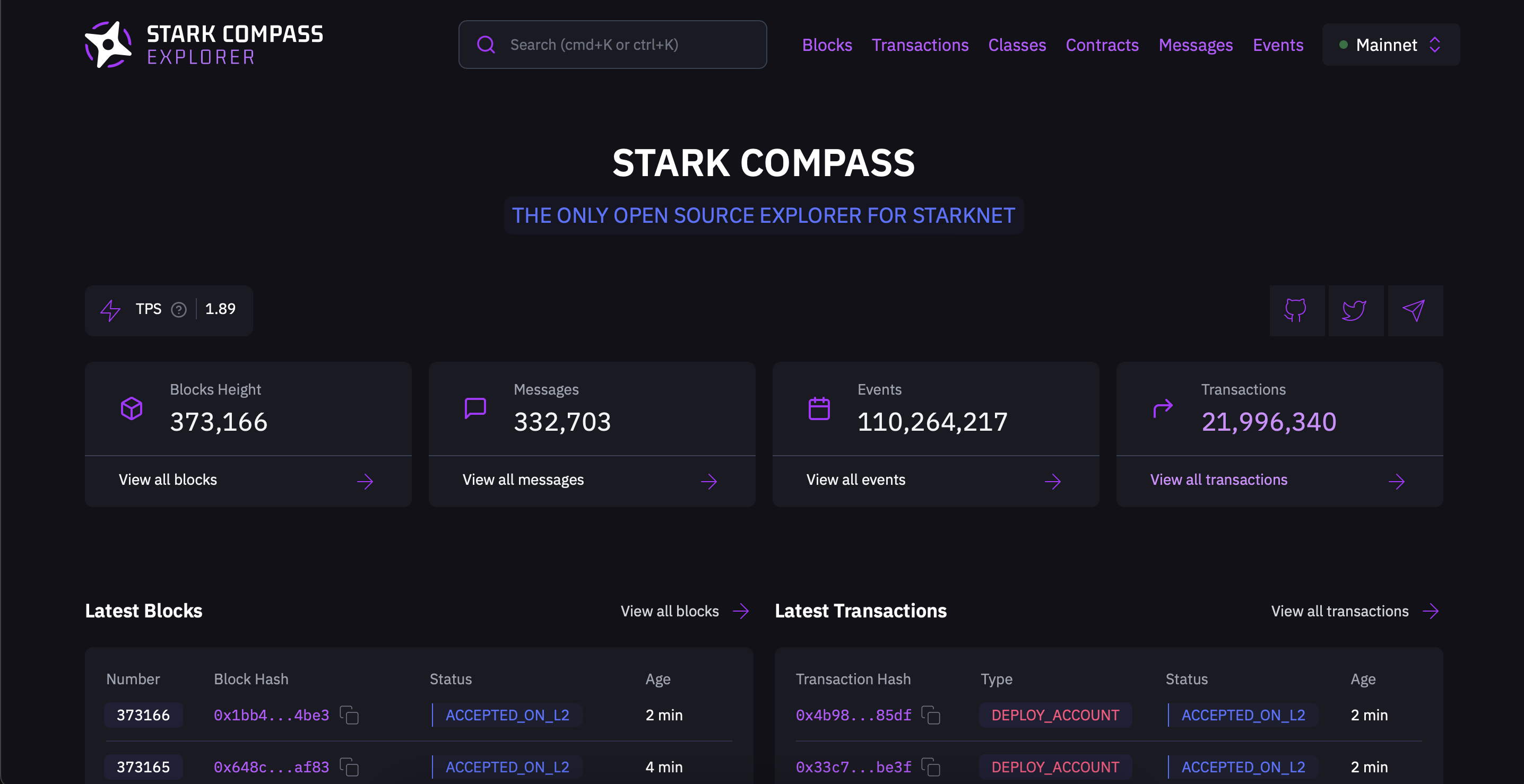This screenshot has width=1524, height=784.
Task: Click the Stark Compass Explorer logo
Action: pos(204,45)
